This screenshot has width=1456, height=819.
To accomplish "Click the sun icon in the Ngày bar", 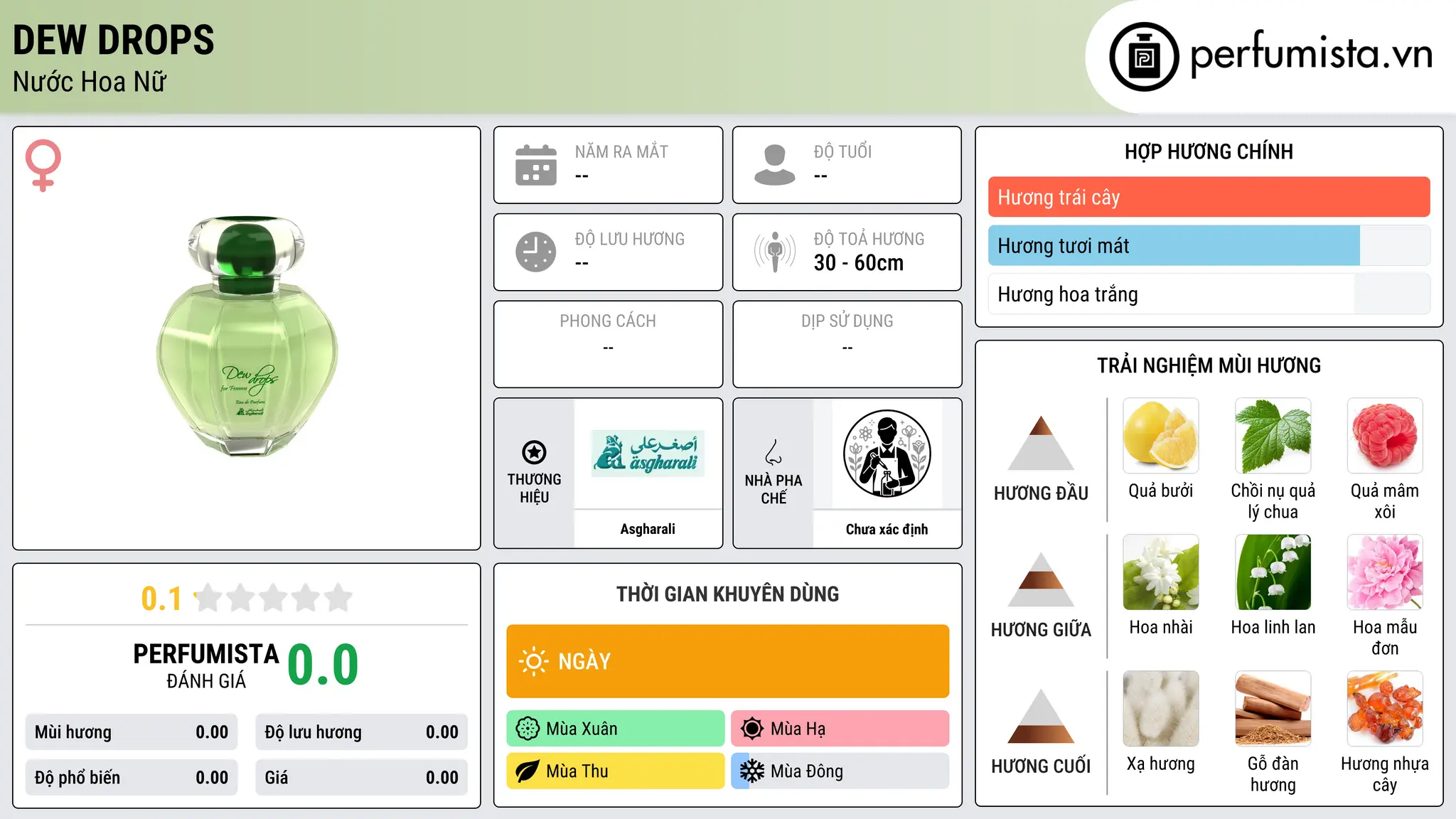I will (x=534, y=661).
